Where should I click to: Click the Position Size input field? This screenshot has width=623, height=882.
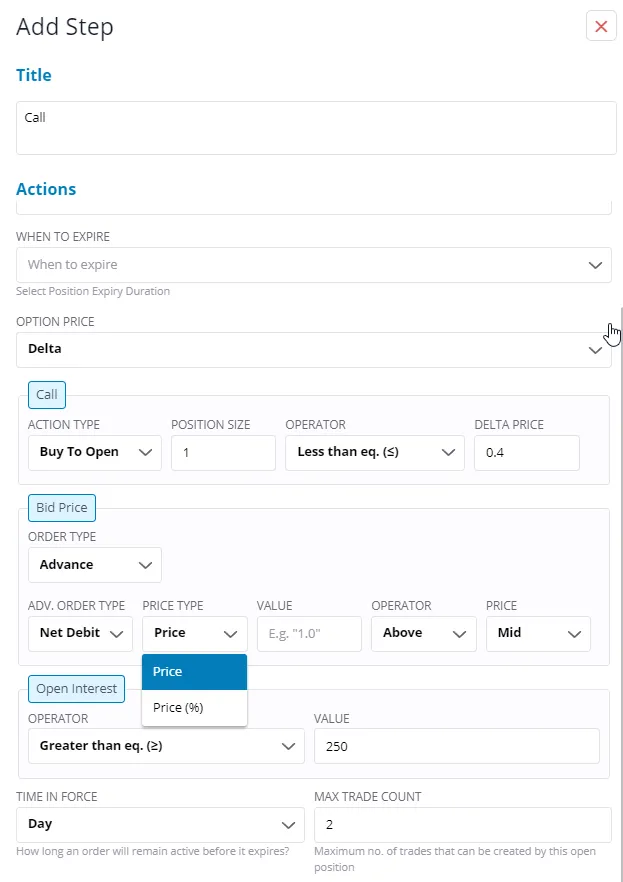[x=223, y=452]
